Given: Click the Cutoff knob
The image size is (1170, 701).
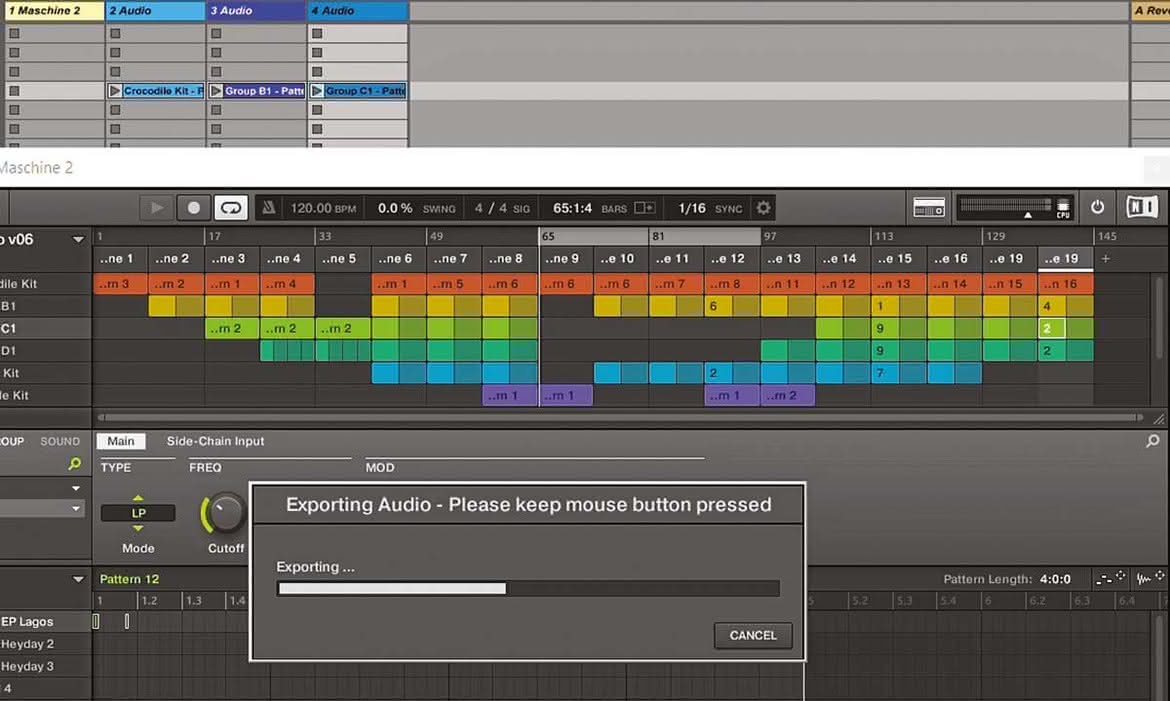Looking at the screenshot, I should click(x=224, y=514).
